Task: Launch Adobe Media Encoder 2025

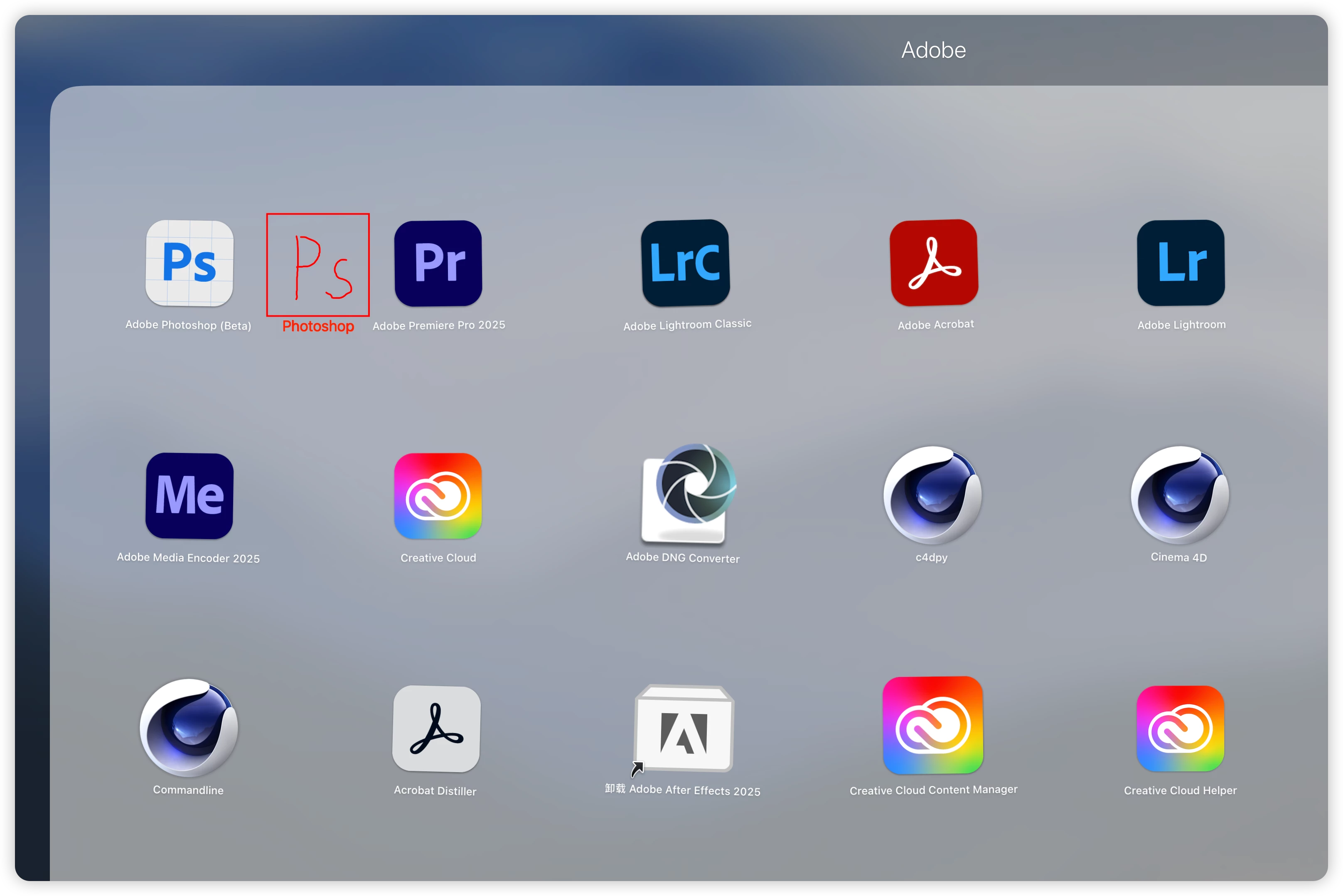Action: click(189, 495)
